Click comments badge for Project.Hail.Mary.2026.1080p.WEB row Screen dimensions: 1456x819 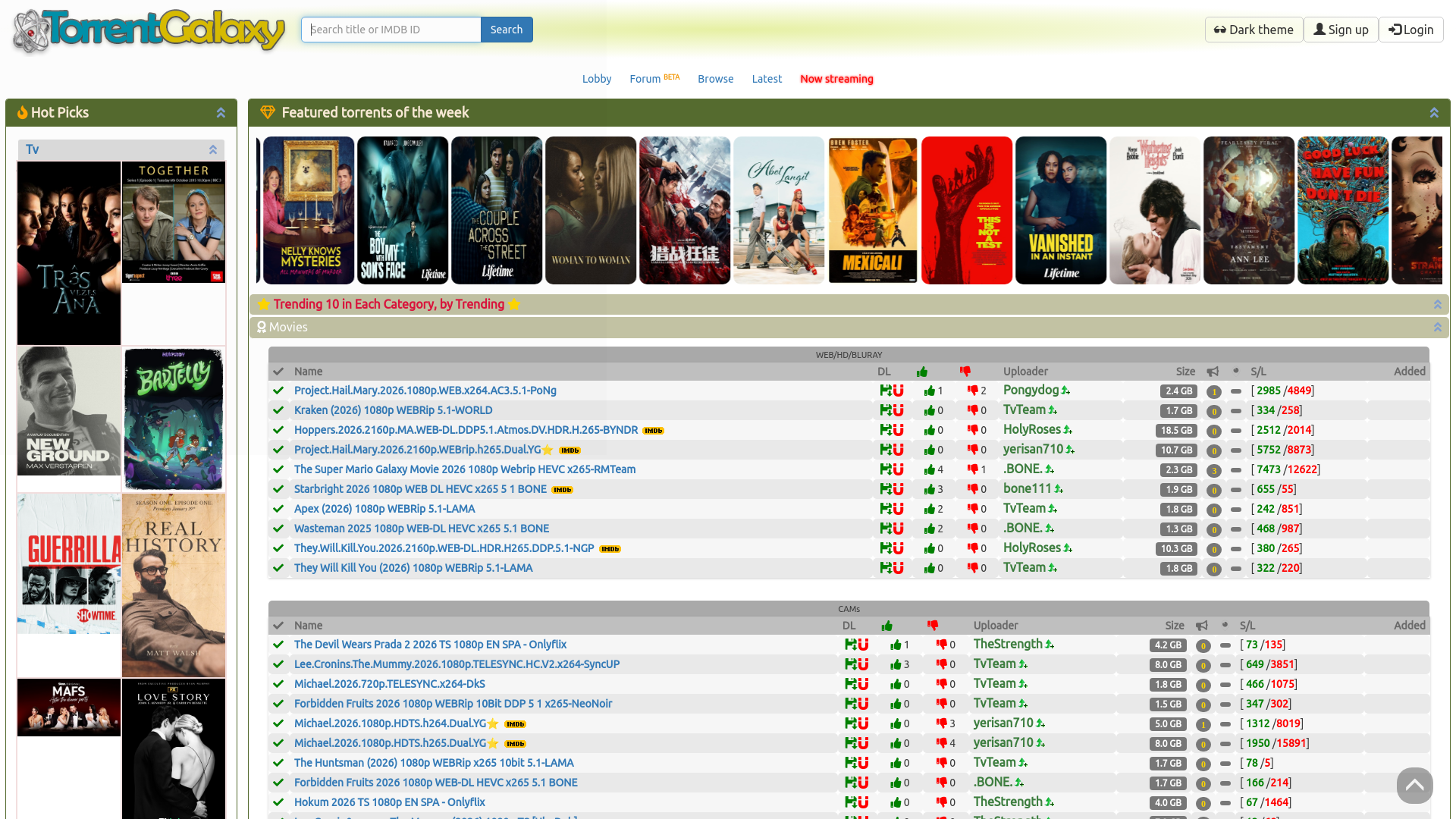(1213, 392)
